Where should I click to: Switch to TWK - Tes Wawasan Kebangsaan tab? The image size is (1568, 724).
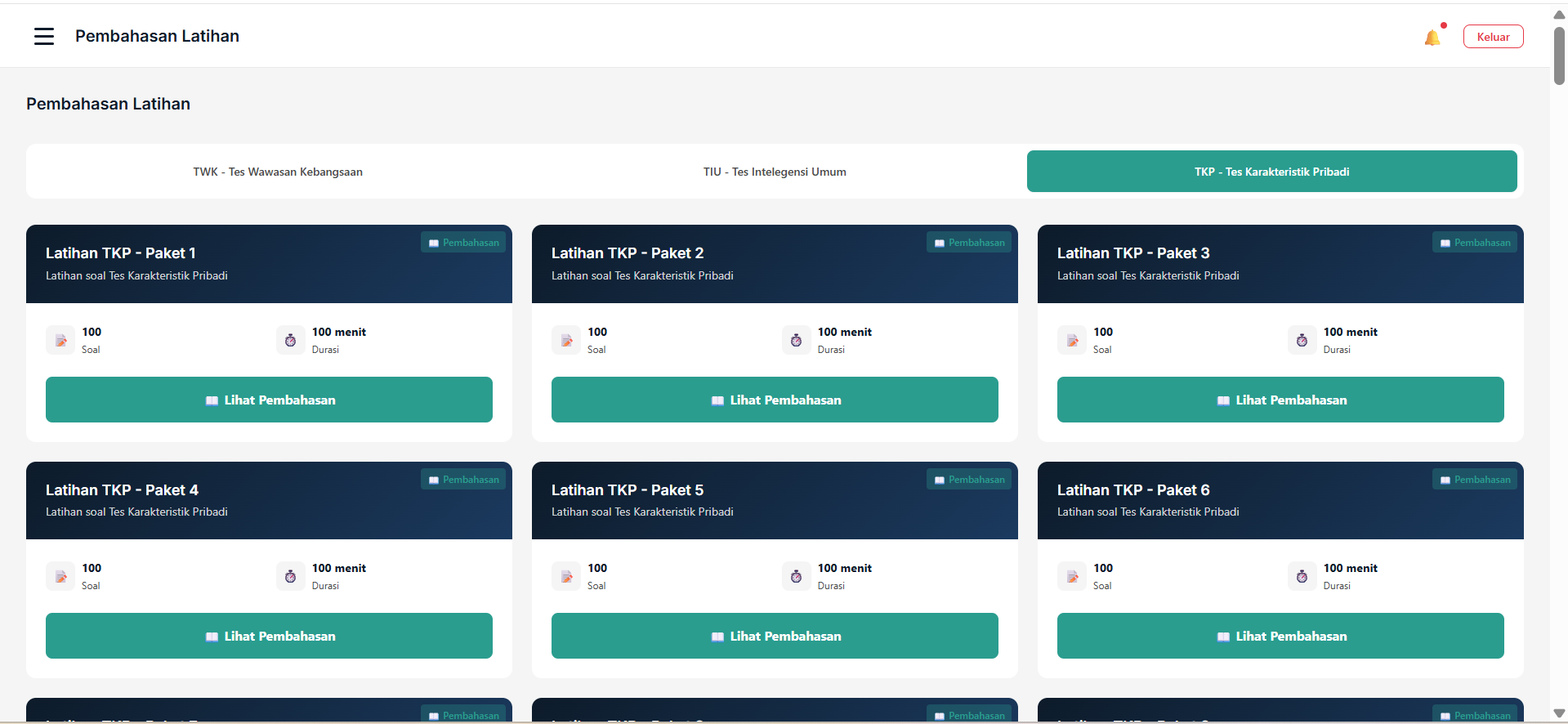278,172
